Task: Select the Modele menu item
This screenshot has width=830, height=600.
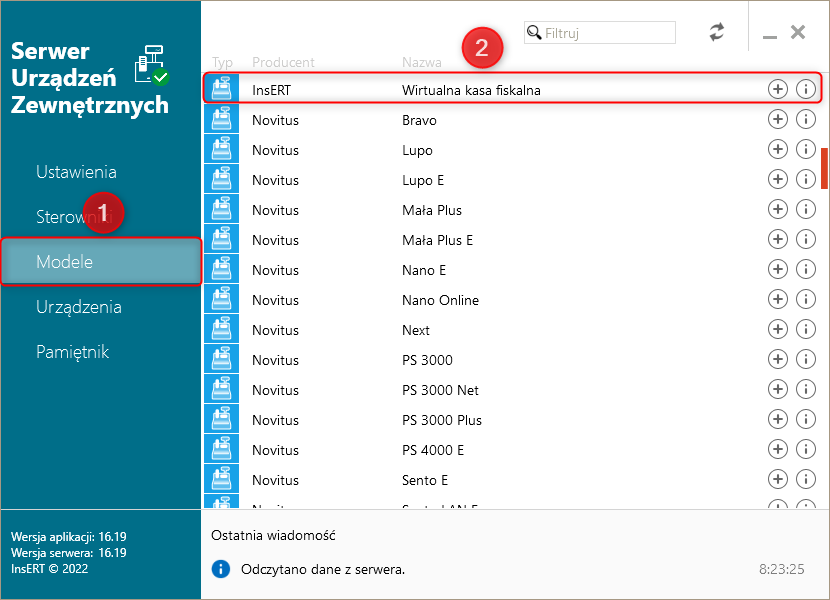Action: [101, 262]
